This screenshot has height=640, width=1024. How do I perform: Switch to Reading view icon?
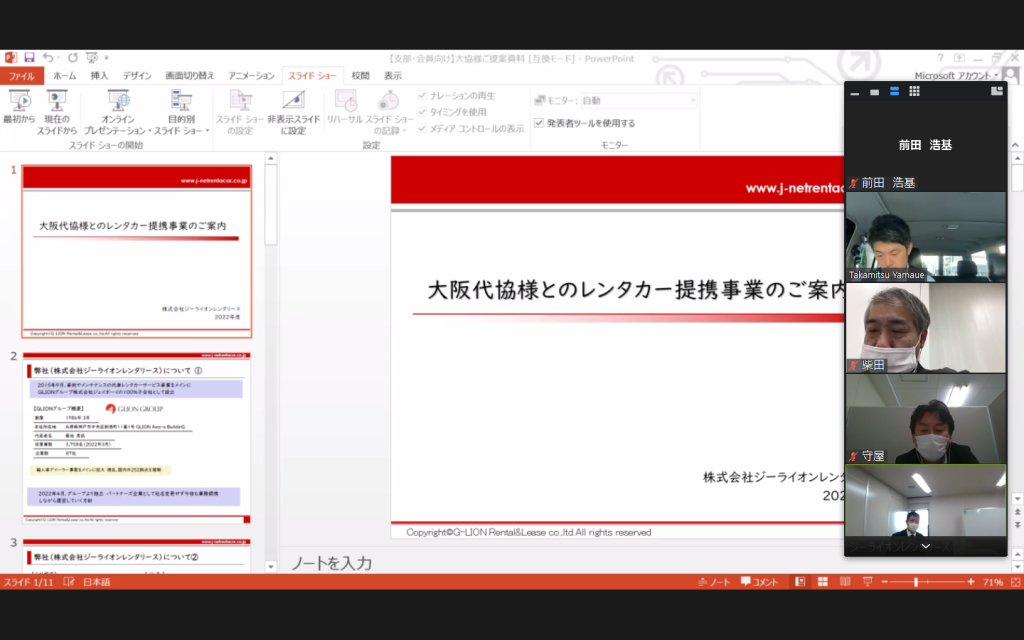[845, 582]
